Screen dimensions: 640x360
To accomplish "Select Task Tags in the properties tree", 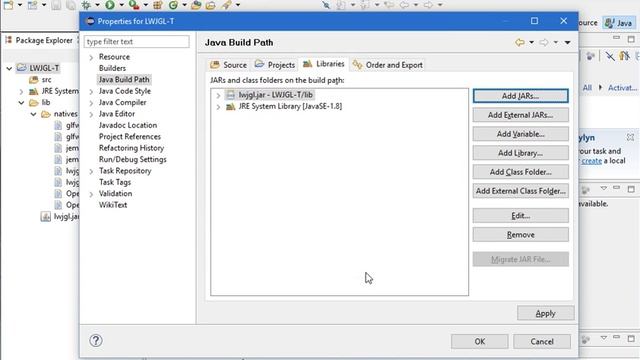I will pyautogui.click(x=115, y=182).
